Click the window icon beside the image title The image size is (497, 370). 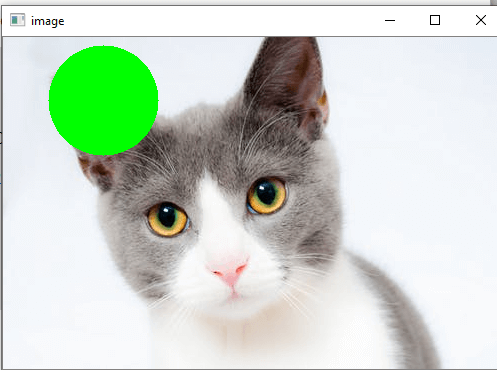[x=17, y=20]
